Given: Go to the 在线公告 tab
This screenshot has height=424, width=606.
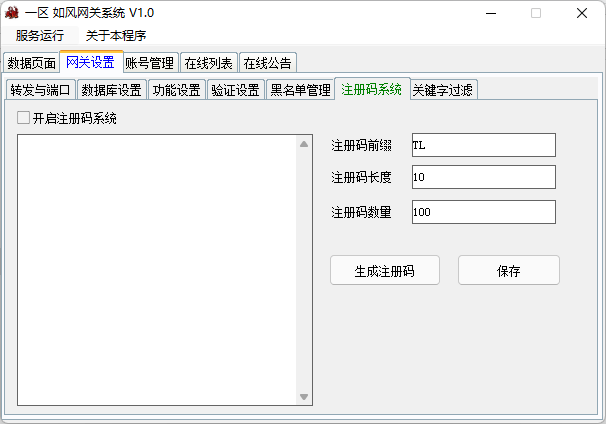Looking at the screenshot, I should click(268, 63).
